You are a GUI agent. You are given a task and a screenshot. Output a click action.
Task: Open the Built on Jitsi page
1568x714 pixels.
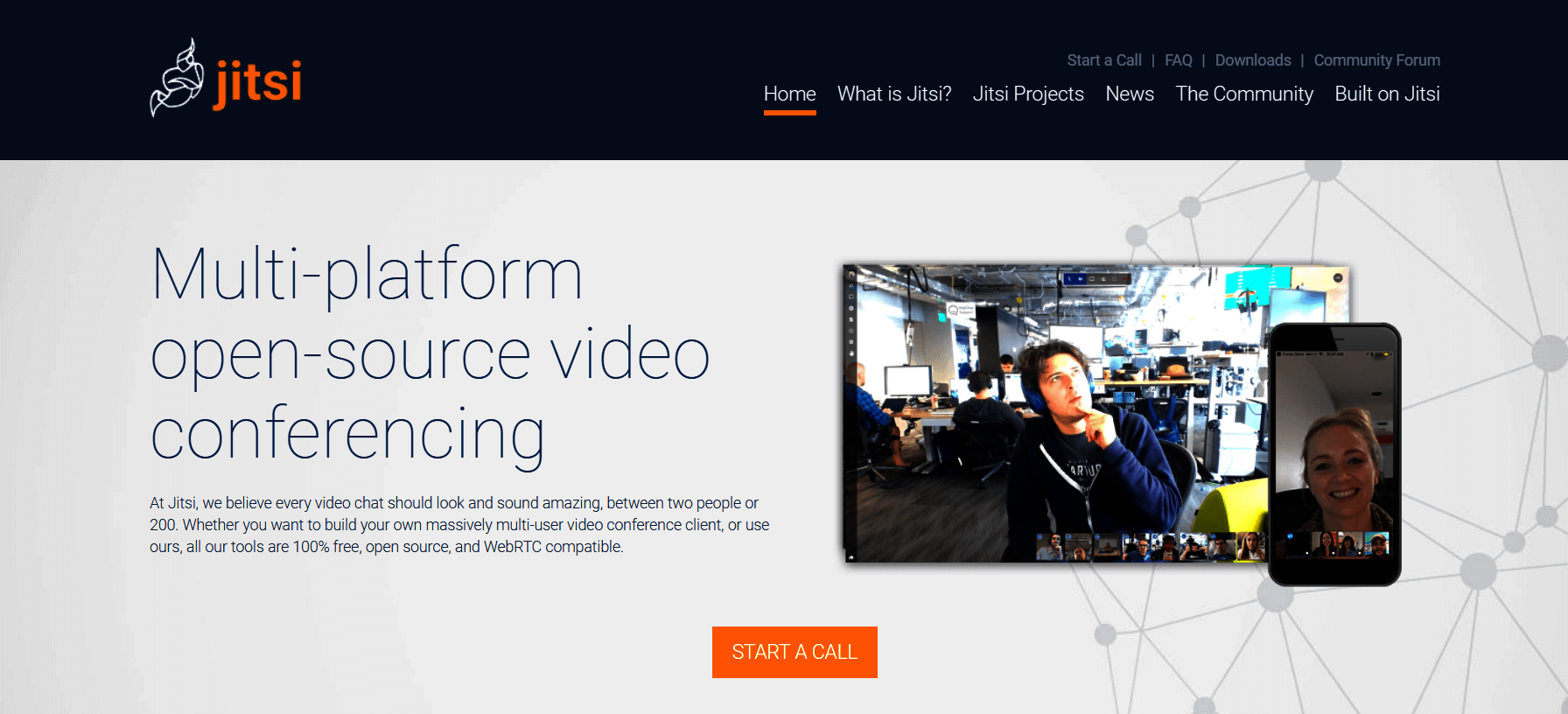point(1386,94)
